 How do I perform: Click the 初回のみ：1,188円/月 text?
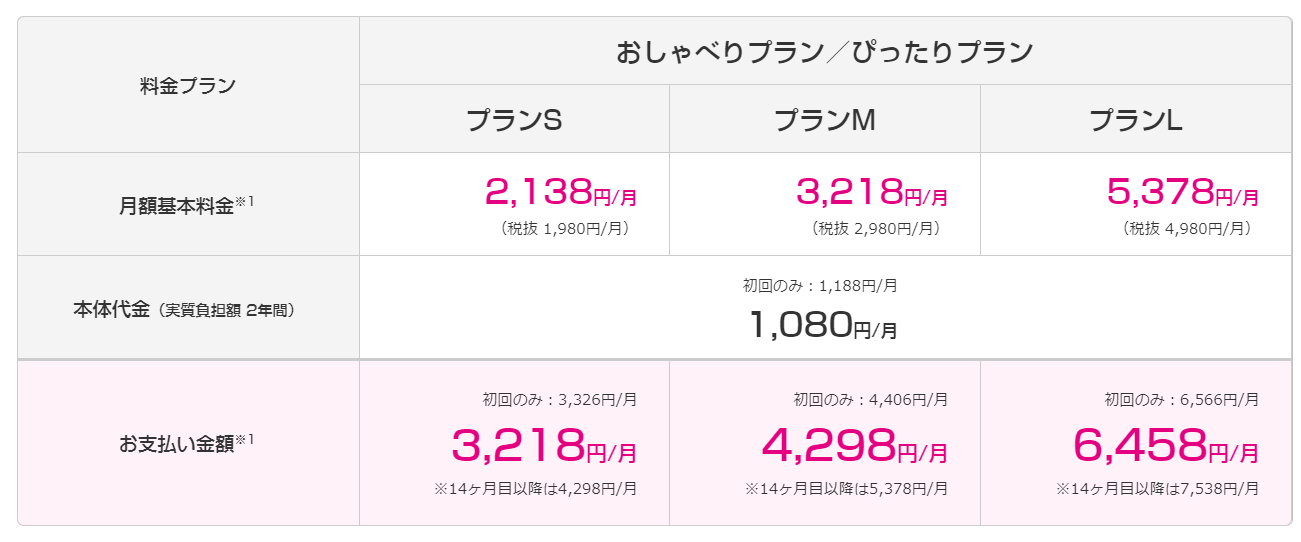[x=820, y=286]
